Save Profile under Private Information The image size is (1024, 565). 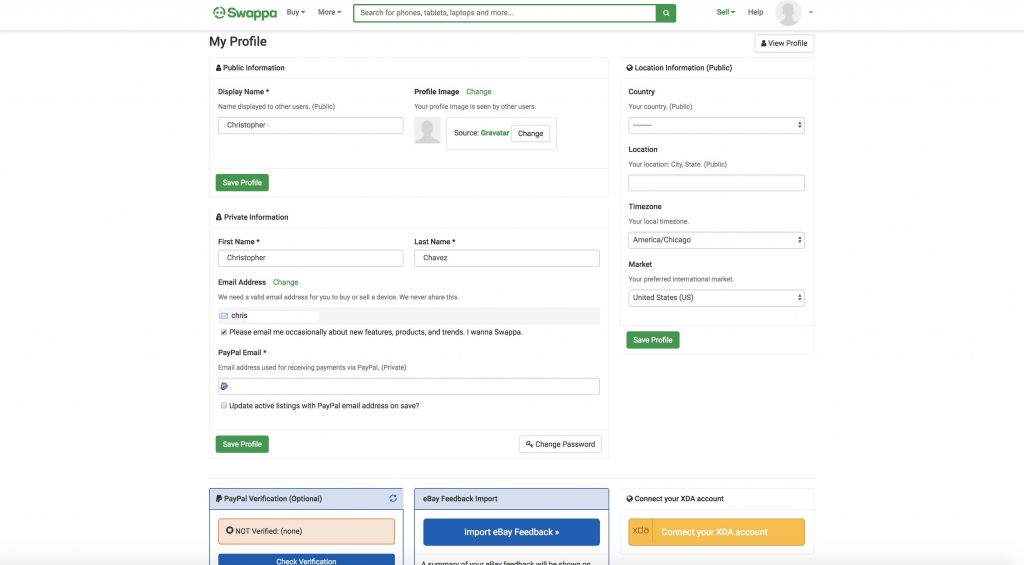pyautogui.click(x=242, y=444)
